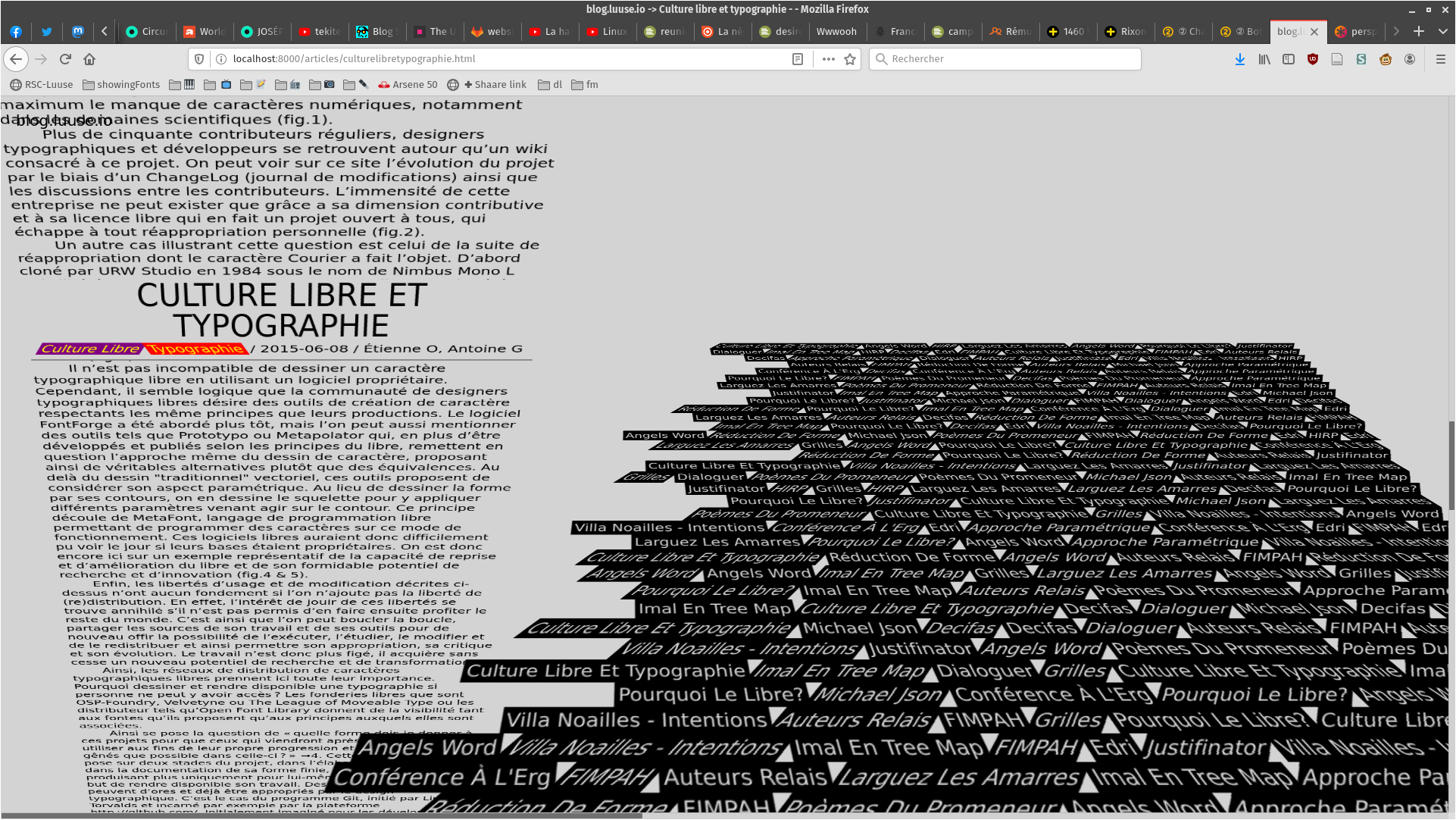1456x820 pixels.
Task: Open the showingFonts bookmarks folder
Action: [121, 85]
